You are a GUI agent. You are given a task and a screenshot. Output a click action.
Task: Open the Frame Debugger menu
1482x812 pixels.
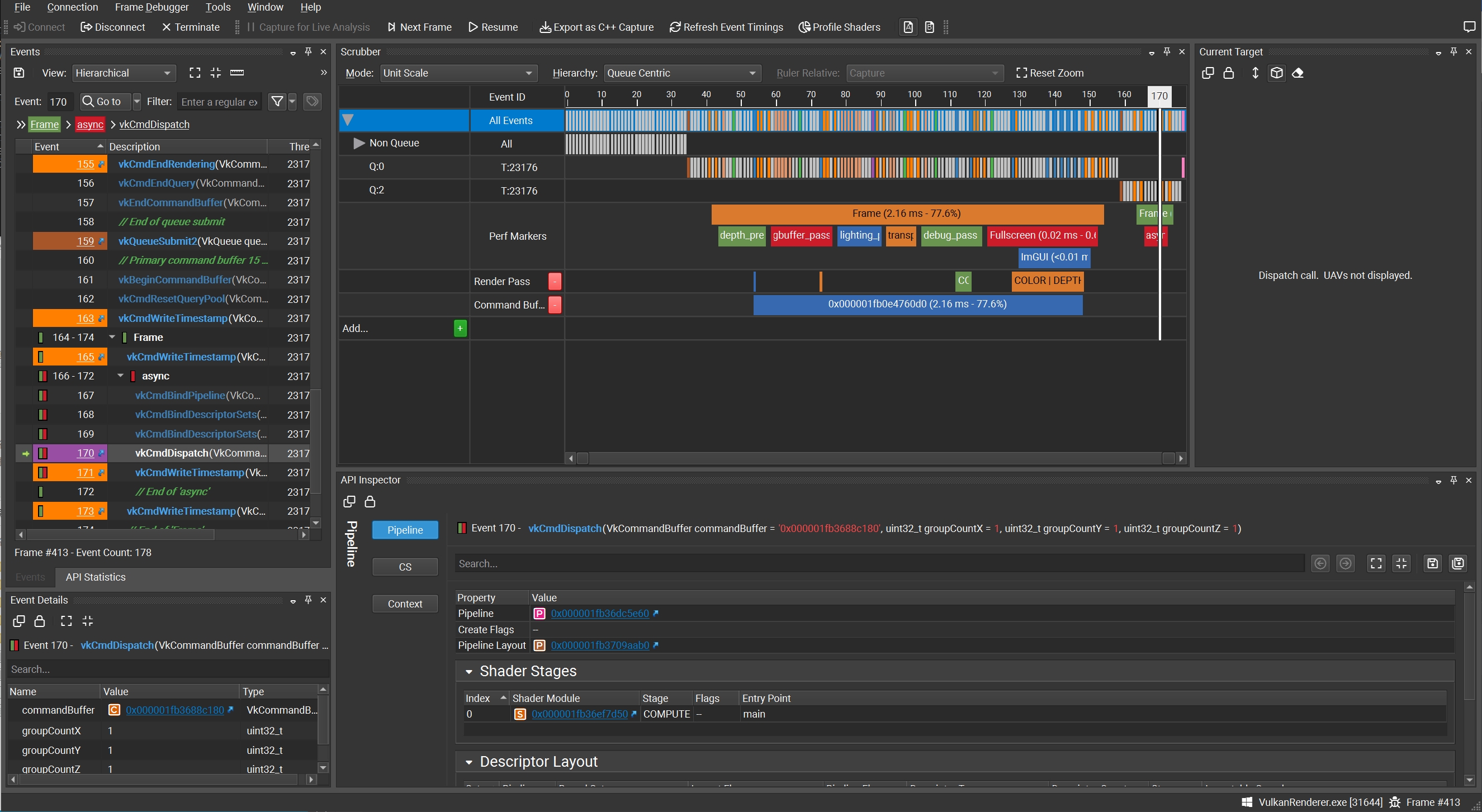pyautogui.click(x=151, y=7)
